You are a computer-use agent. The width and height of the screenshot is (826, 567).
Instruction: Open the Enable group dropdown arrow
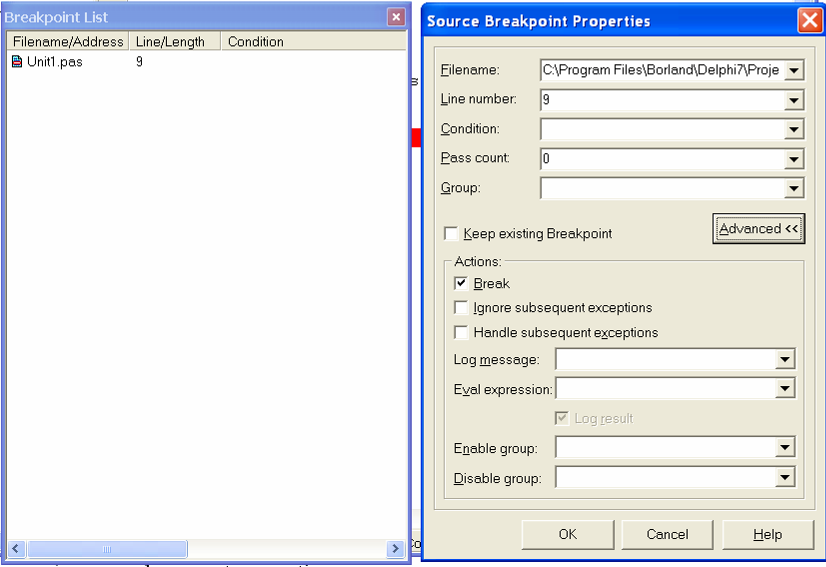[785, 448]
